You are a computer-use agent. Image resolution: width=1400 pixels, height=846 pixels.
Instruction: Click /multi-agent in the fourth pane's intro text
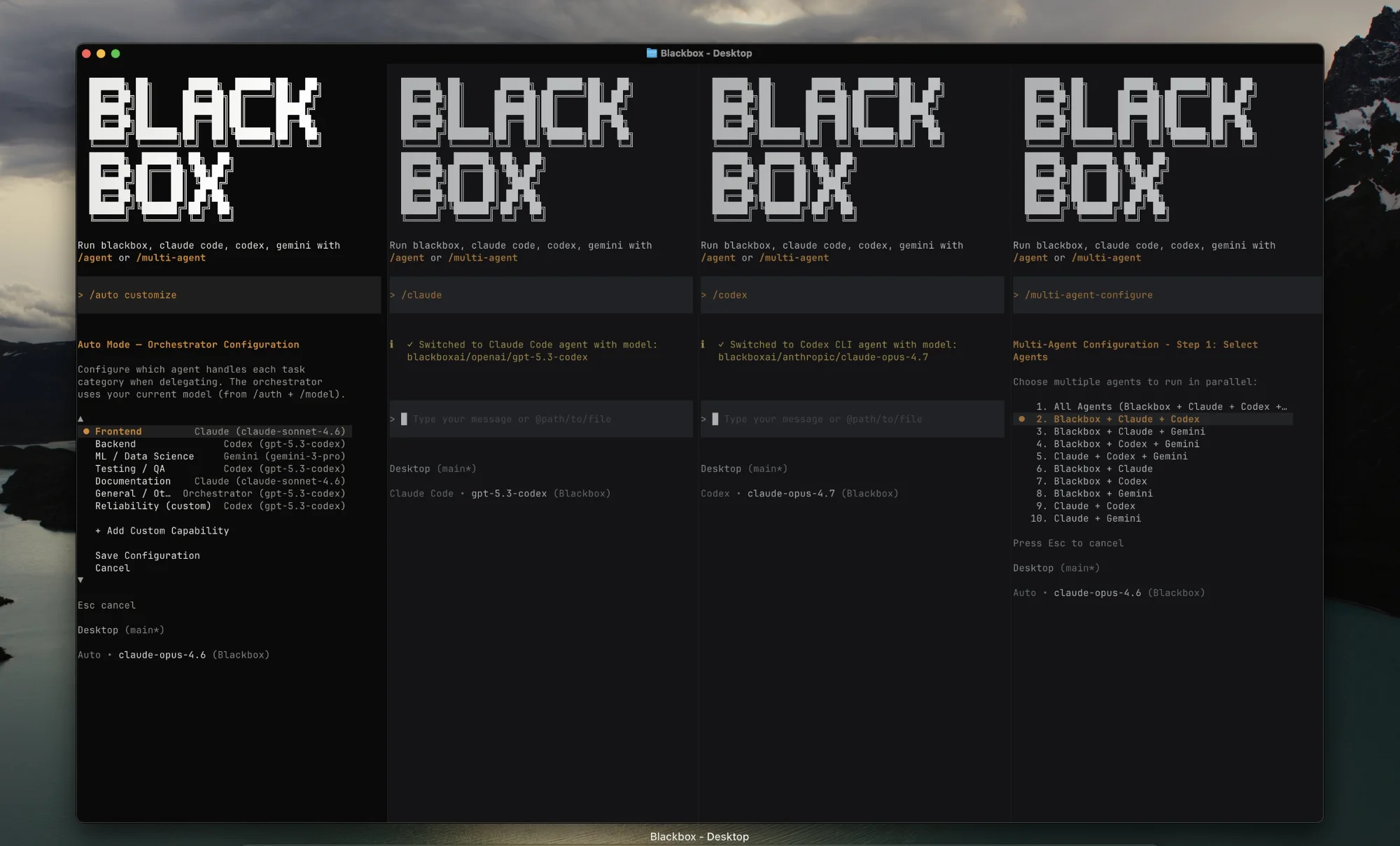coord(1106,258)
